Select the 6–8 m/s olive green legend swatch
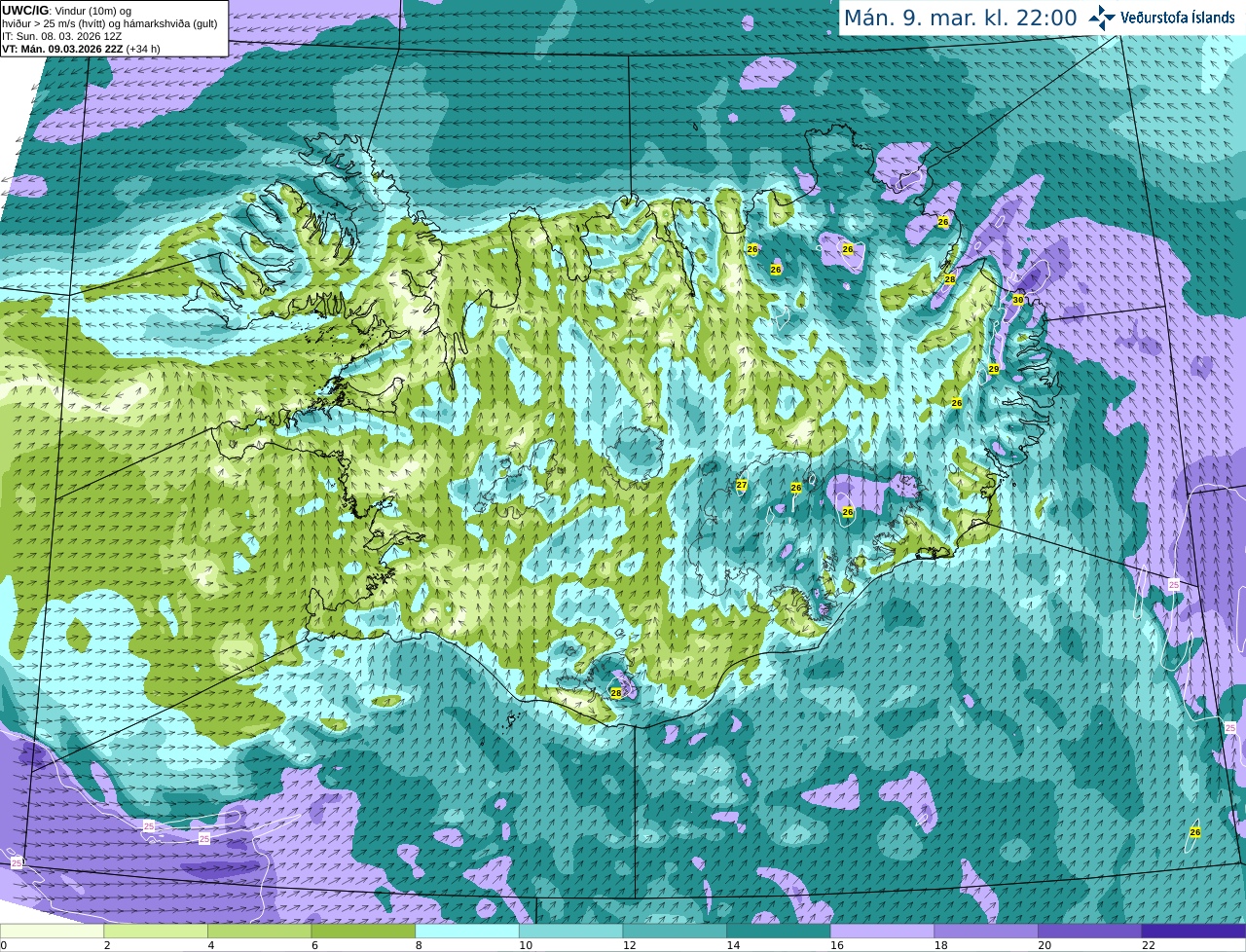This screenshot has width=1246, height=952. point(363,931)
